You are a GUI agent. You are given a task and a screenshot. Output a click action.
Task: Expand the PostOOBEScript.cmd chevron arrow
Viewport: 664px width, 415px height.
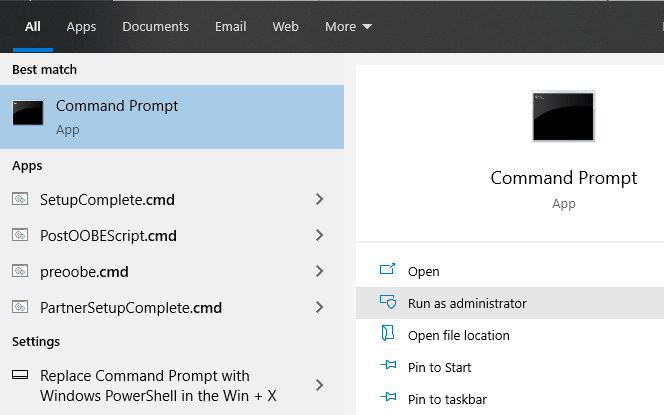click(319, 236)
